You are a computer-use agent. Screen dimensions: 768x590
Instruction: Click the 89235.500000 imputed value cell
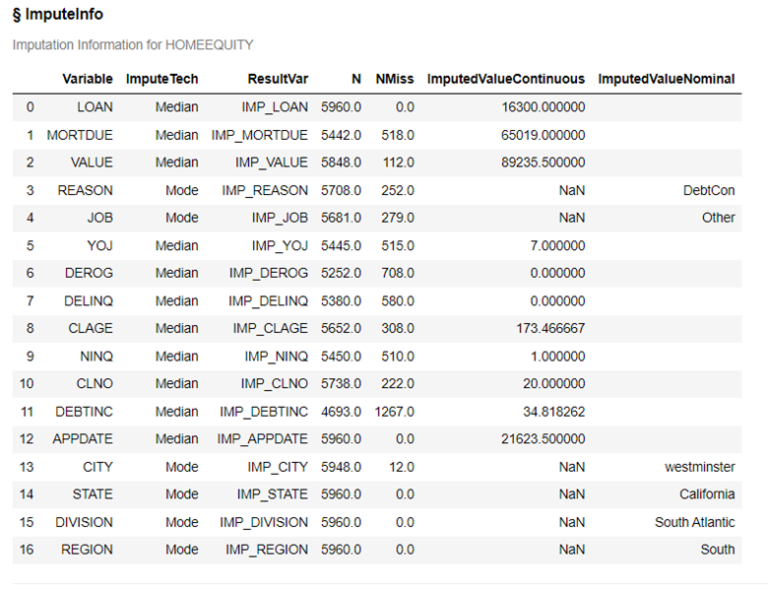[543, 162]
